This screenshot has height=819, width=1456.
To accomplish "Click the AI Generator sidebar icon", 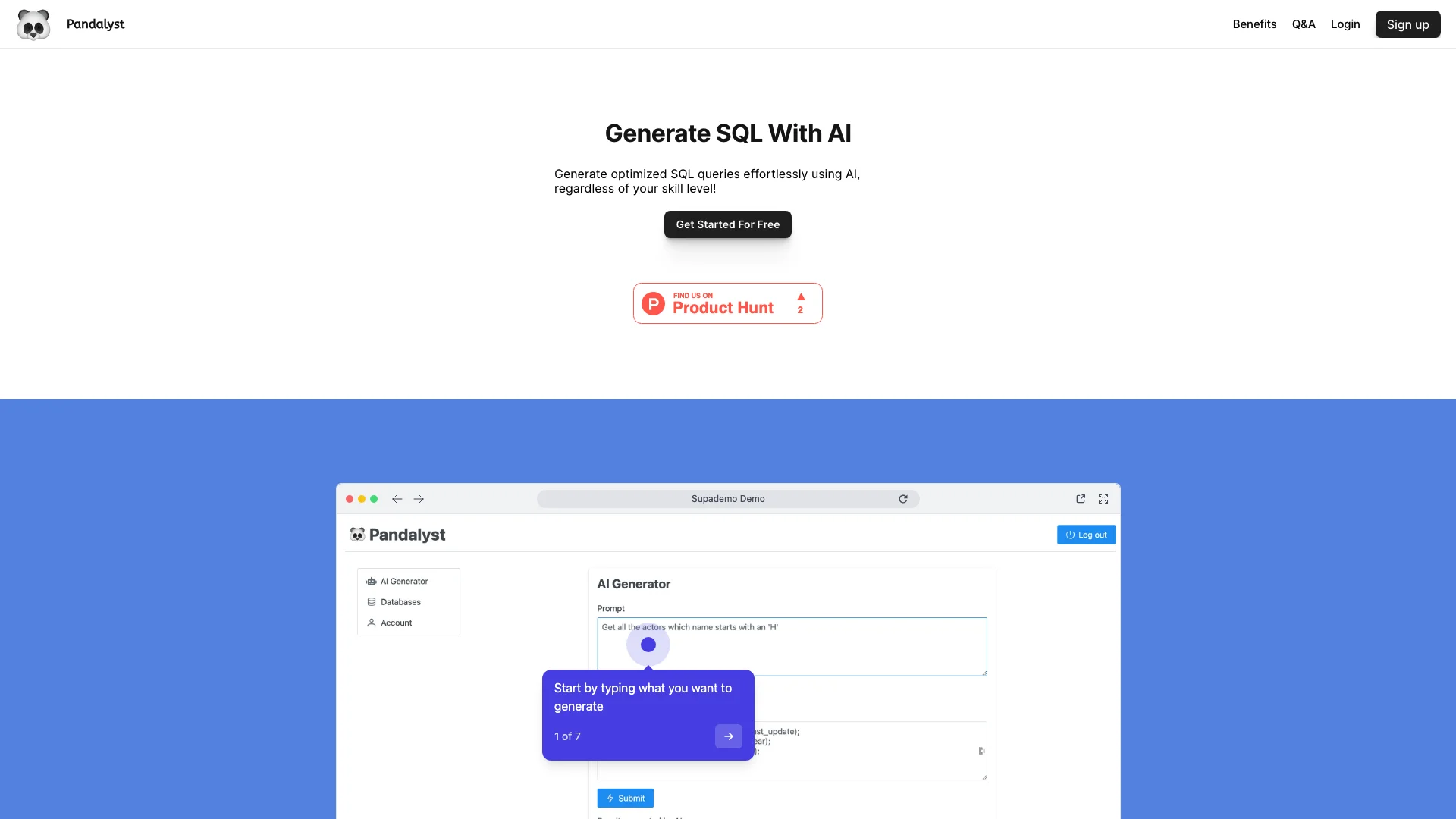I will pos(371,581).
